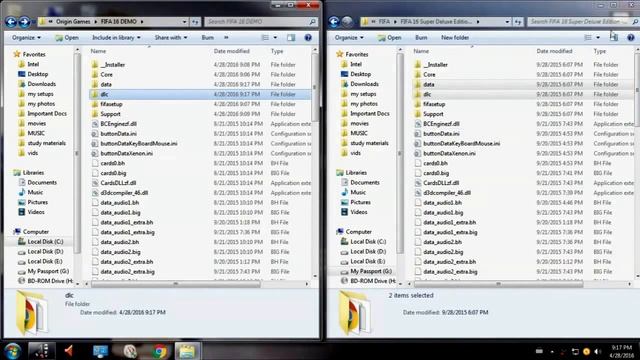Click Burn in right window toolbar
This screenshot has width=640, height=360.
[x=421, y=38]
